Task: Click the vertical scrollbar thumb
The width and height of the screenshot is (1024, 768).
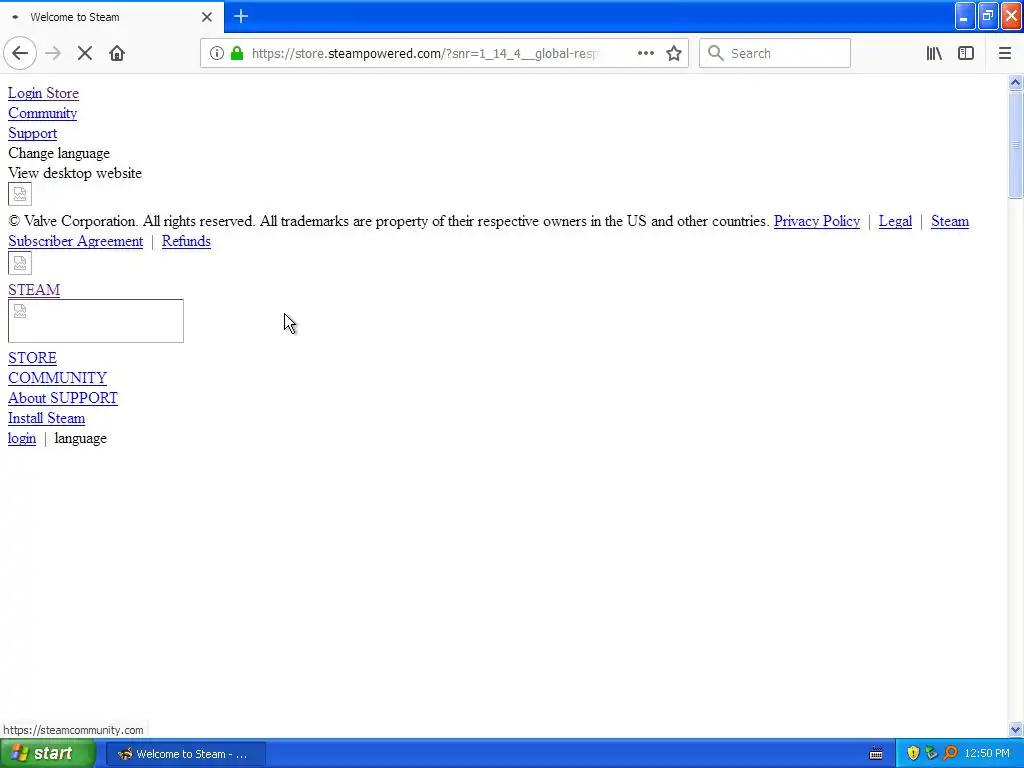Action: 1016,145
